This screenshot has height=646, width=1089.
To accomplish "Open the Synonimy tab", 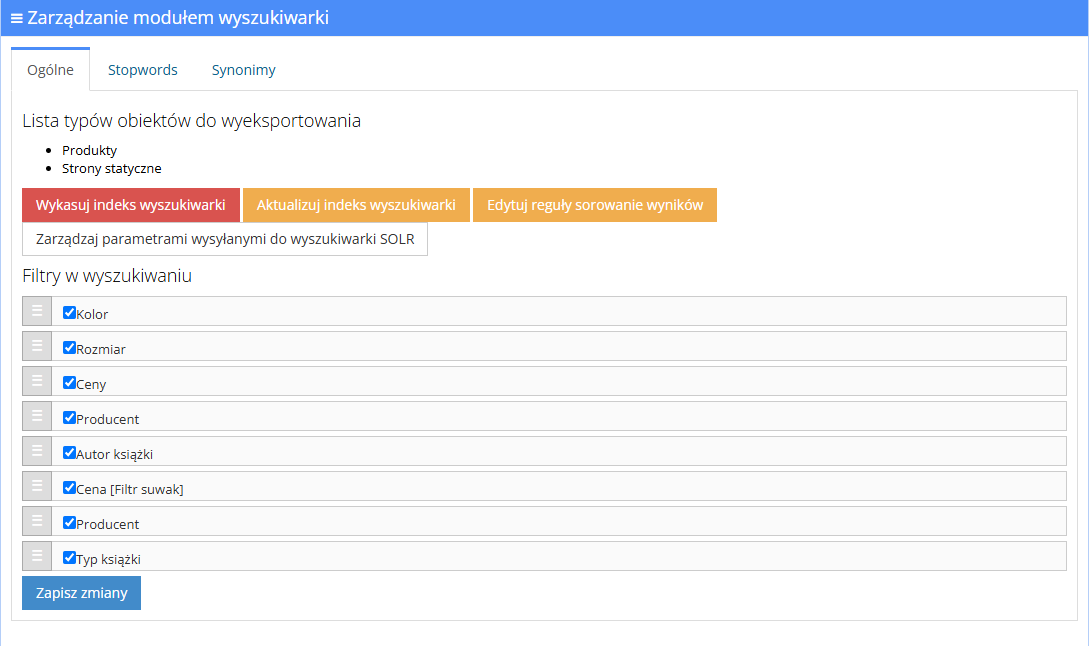I will tap(243, 70).
